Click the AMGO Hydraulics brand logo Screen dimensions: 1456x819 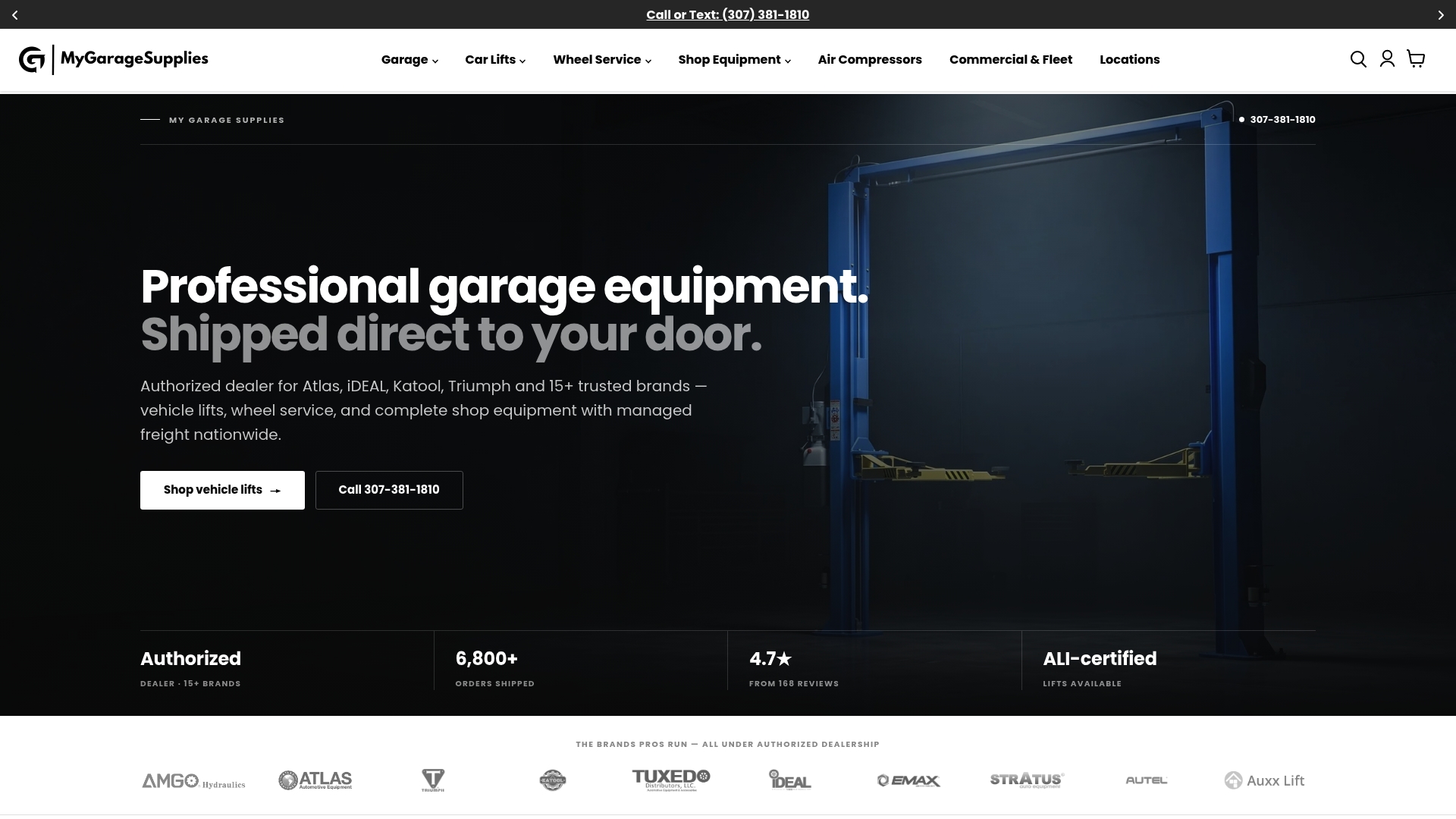193,781
